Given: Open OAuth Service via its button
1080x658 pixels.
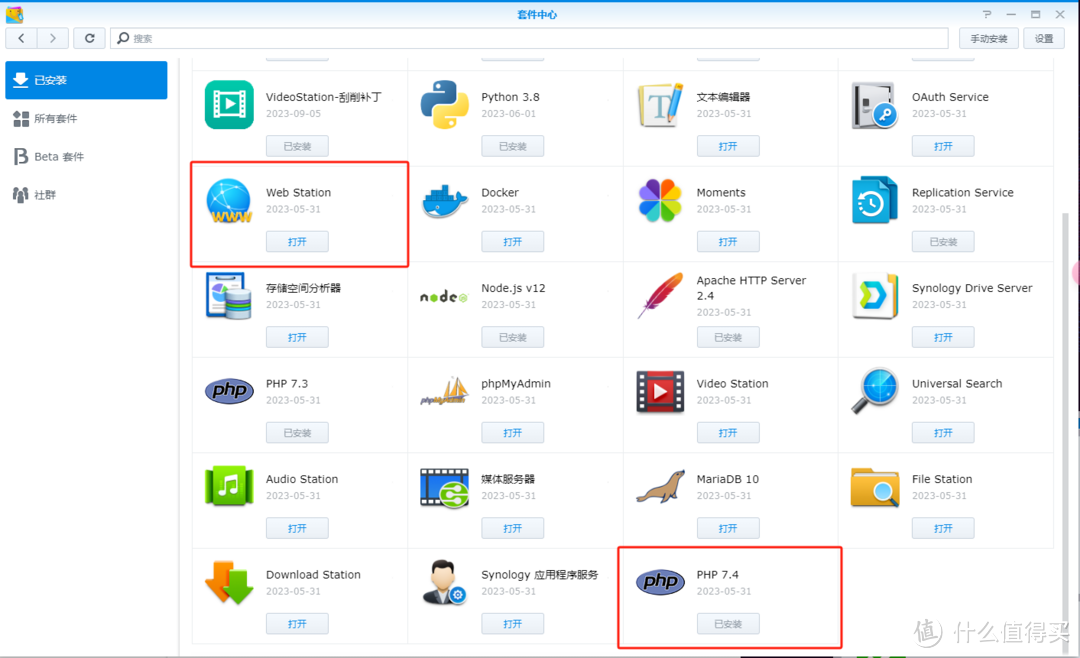Looking at the screenshot, I should pos(943,146).
